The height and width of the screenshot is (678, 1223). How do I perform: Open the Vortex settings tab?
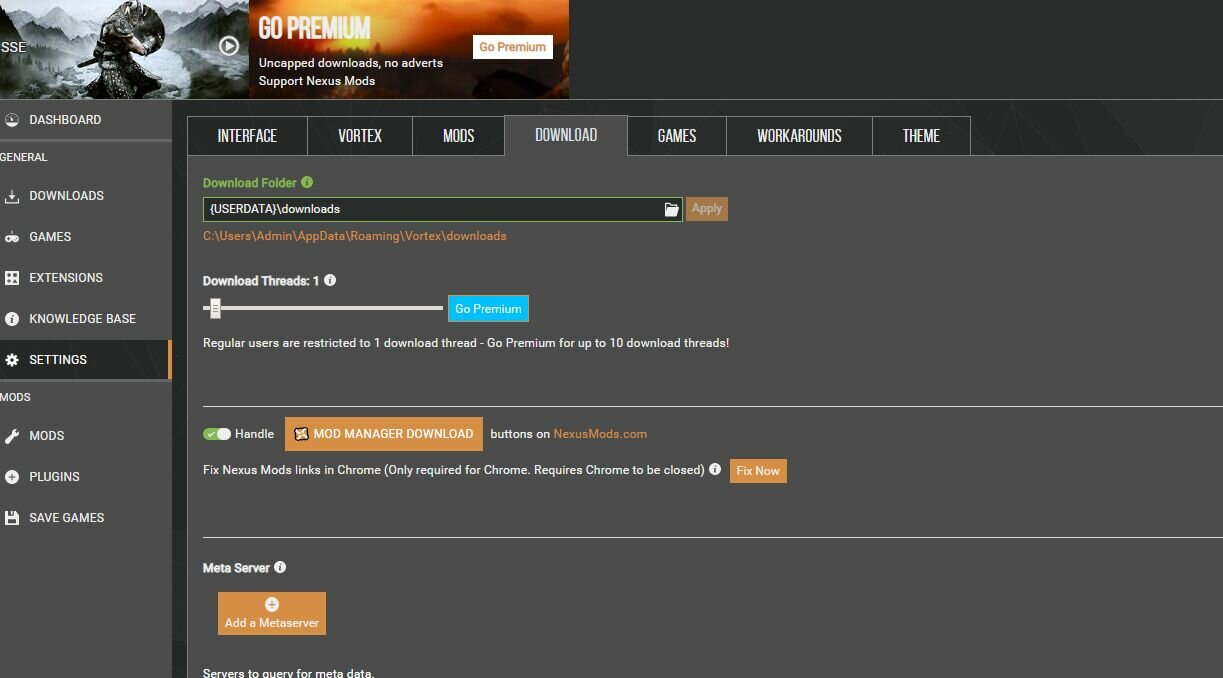(x=360, y=136)
